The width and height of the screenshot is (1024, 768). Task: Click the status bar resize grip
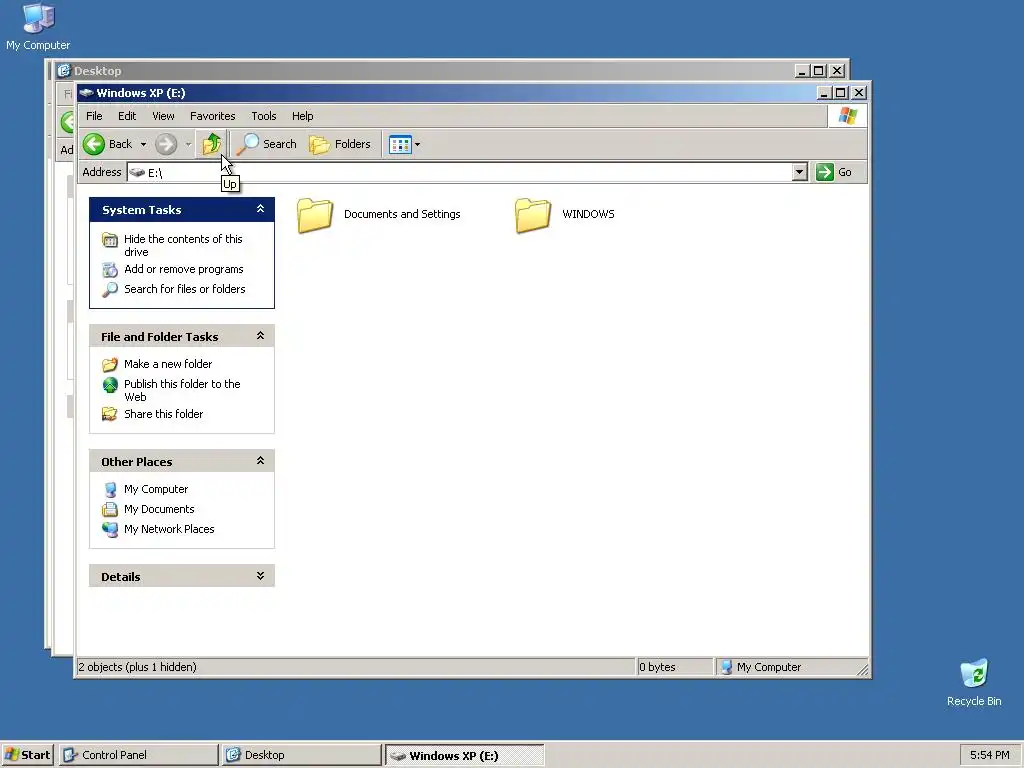click(863, 669)
